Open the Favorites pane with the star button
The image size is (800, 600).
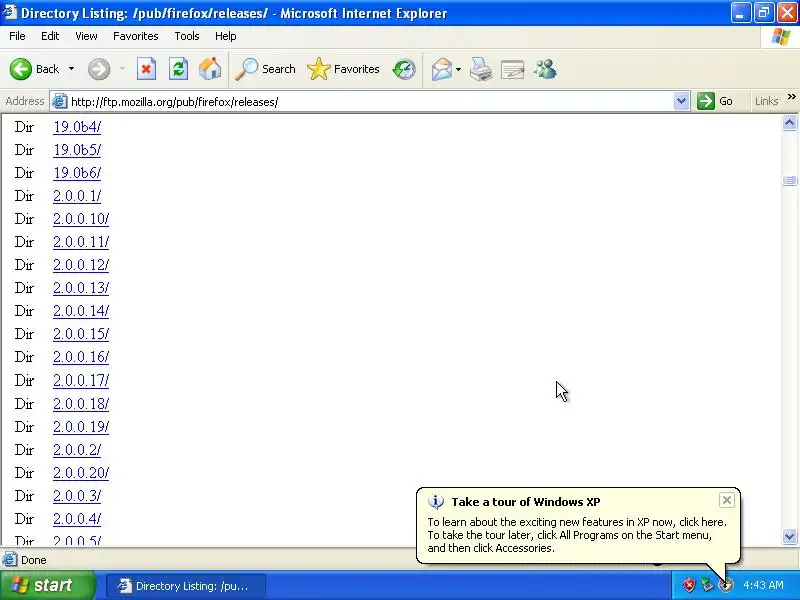pyautogui.click(x=343, y=69)
